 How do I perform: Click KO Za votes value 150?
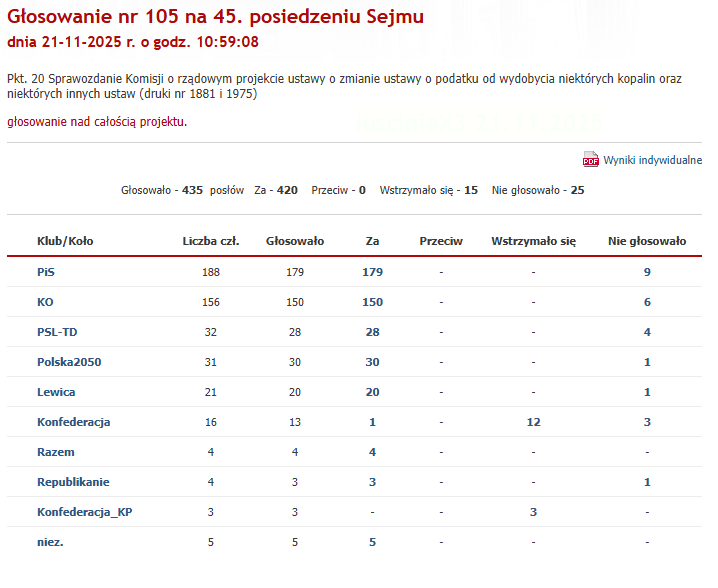[x=372, y=302]
